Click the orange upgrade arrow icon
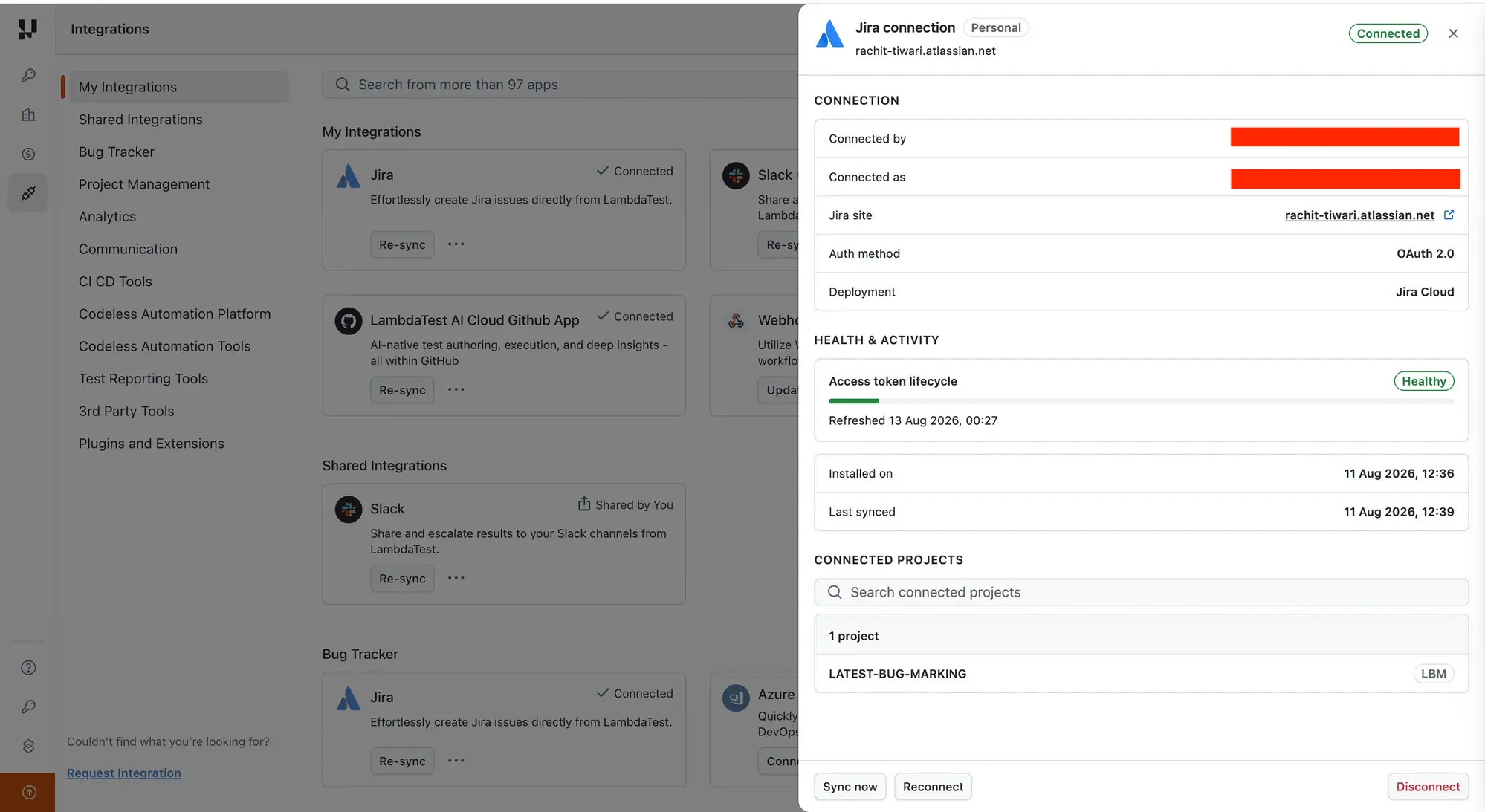 tap(29, 792)
